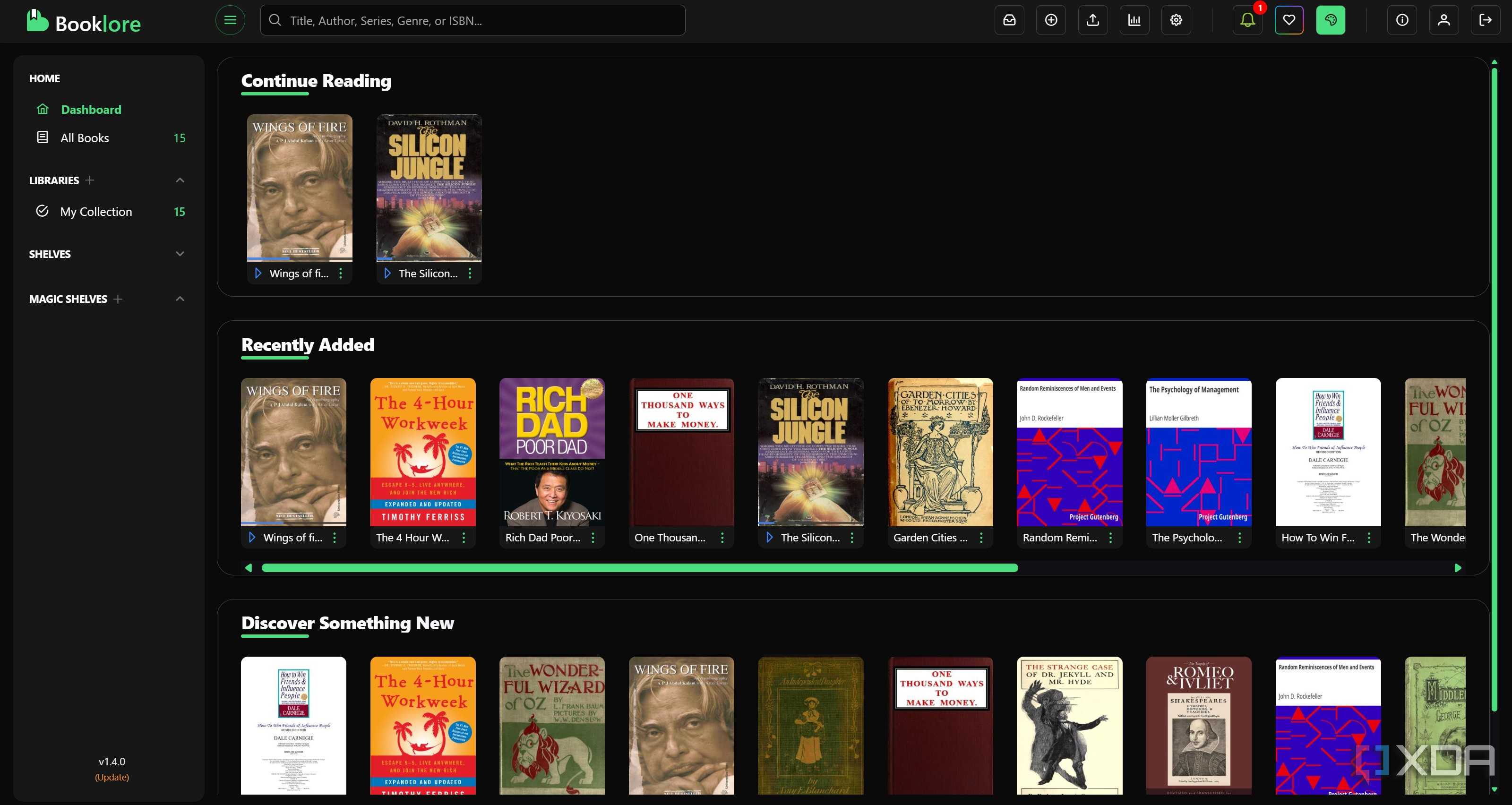Open notifications bell with red badge
1512x805 pixels.
click(1247, 20)
